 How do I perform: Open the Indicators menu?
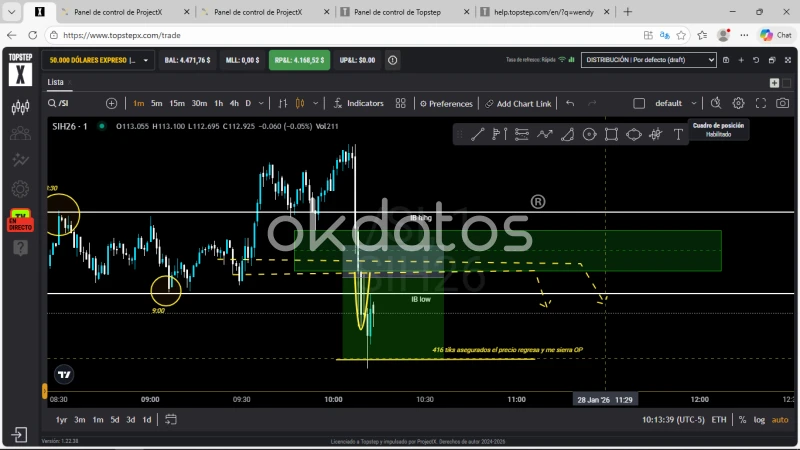tap(358, 103)
